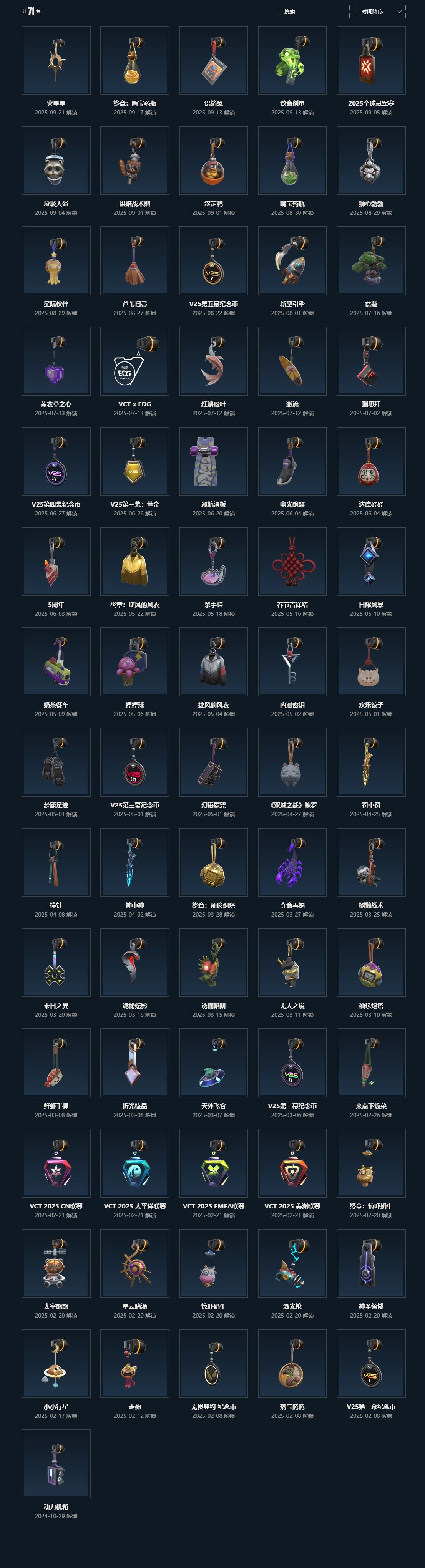This screenshot has height=1568, width=425.
Task: Open the raccoon 垃圾大盗 buddy
Action: click(x=56, y=161)
